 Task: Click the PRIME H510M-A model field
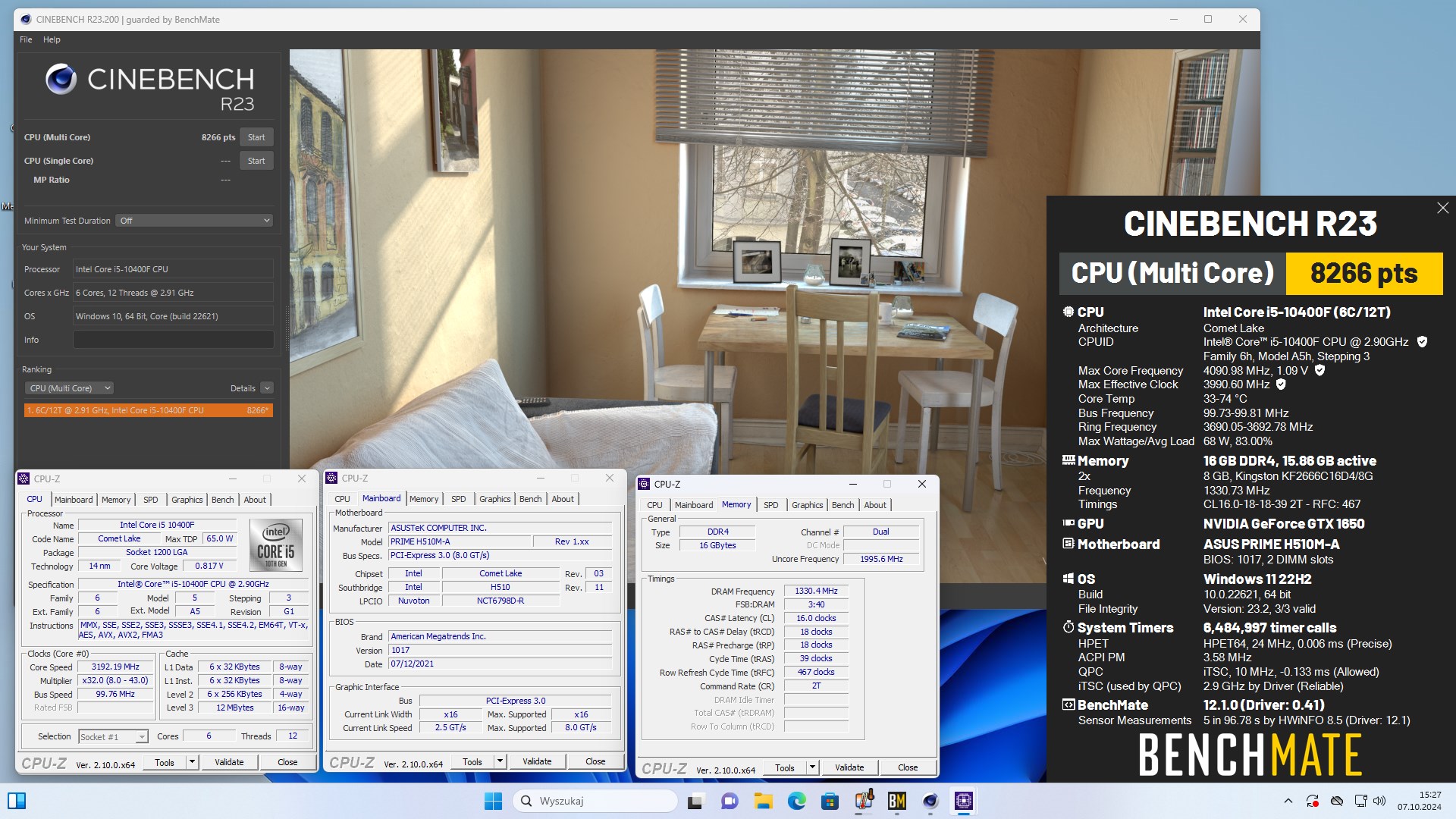point(460,541)
